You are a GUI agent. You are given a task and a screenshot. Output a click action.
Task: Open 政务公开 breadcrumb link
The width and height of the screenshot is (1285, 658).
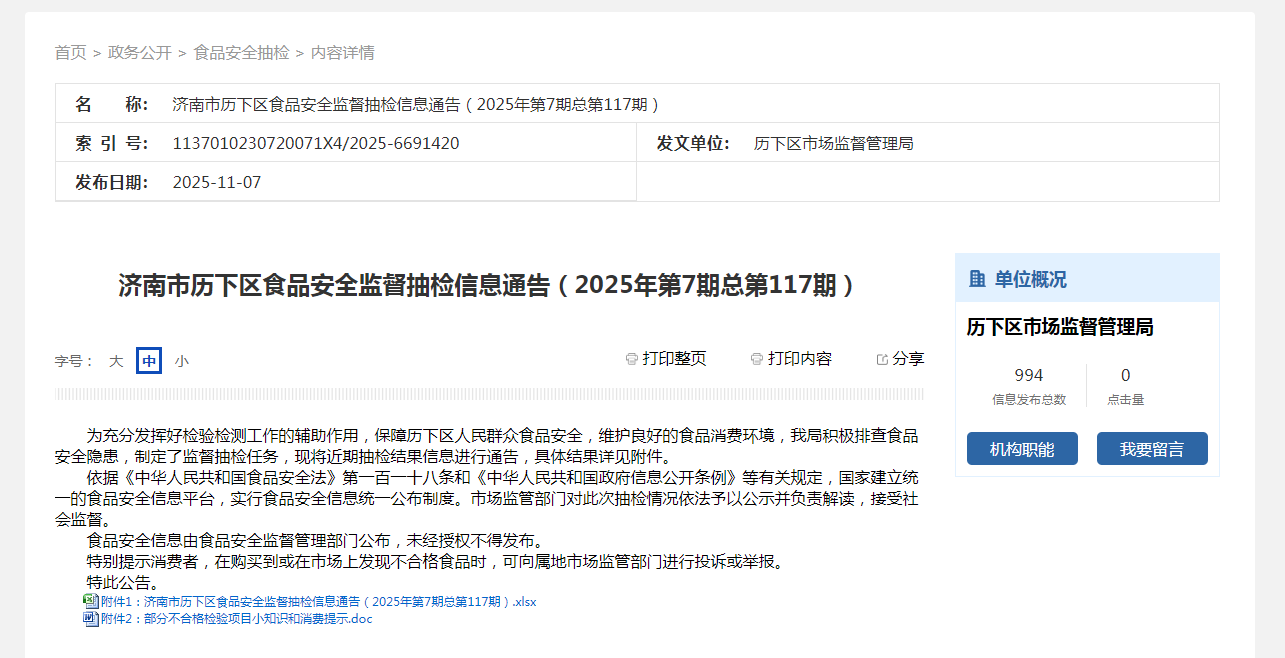pyautogui.click(x=140, y=53)
